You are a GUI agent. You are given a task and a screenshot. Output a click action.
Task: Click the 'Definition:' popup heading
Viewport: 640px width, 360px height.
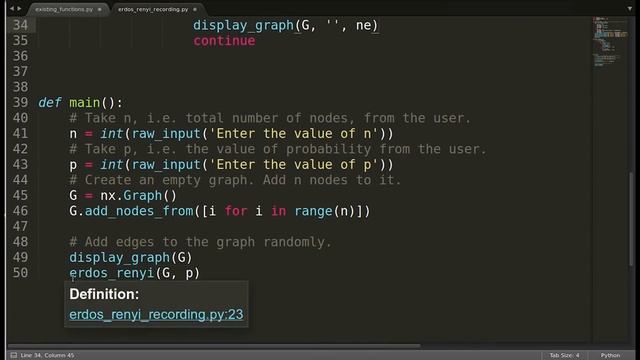[104, 294]
